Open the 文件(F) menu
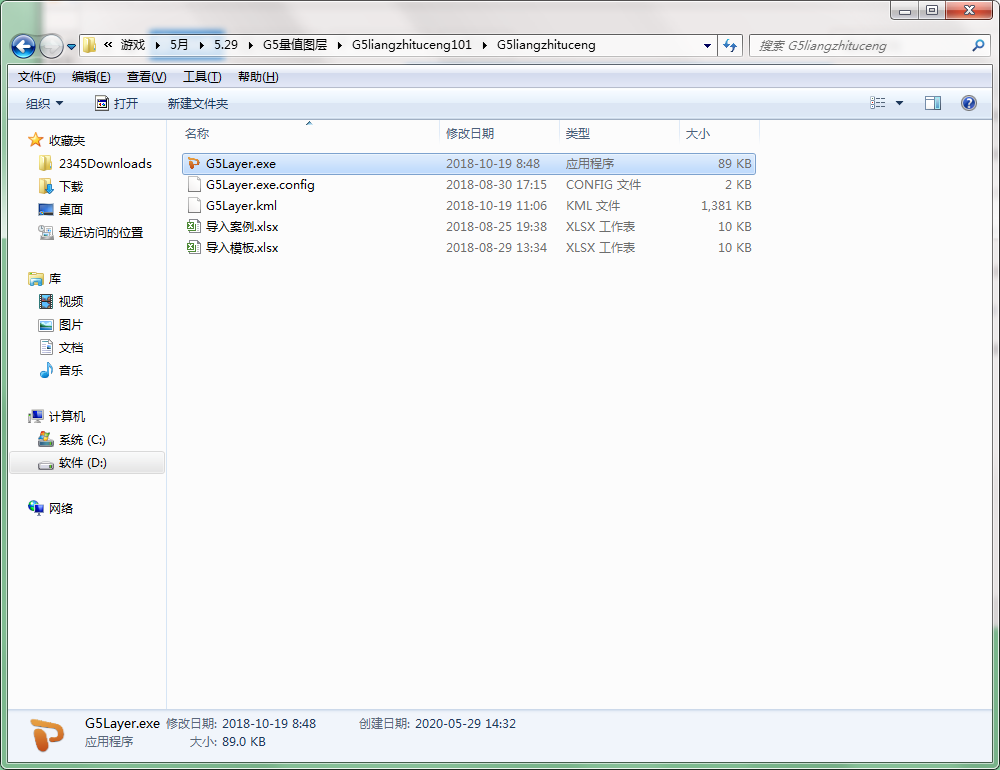This screenshot has width=1000, height=770. [36, 77]
